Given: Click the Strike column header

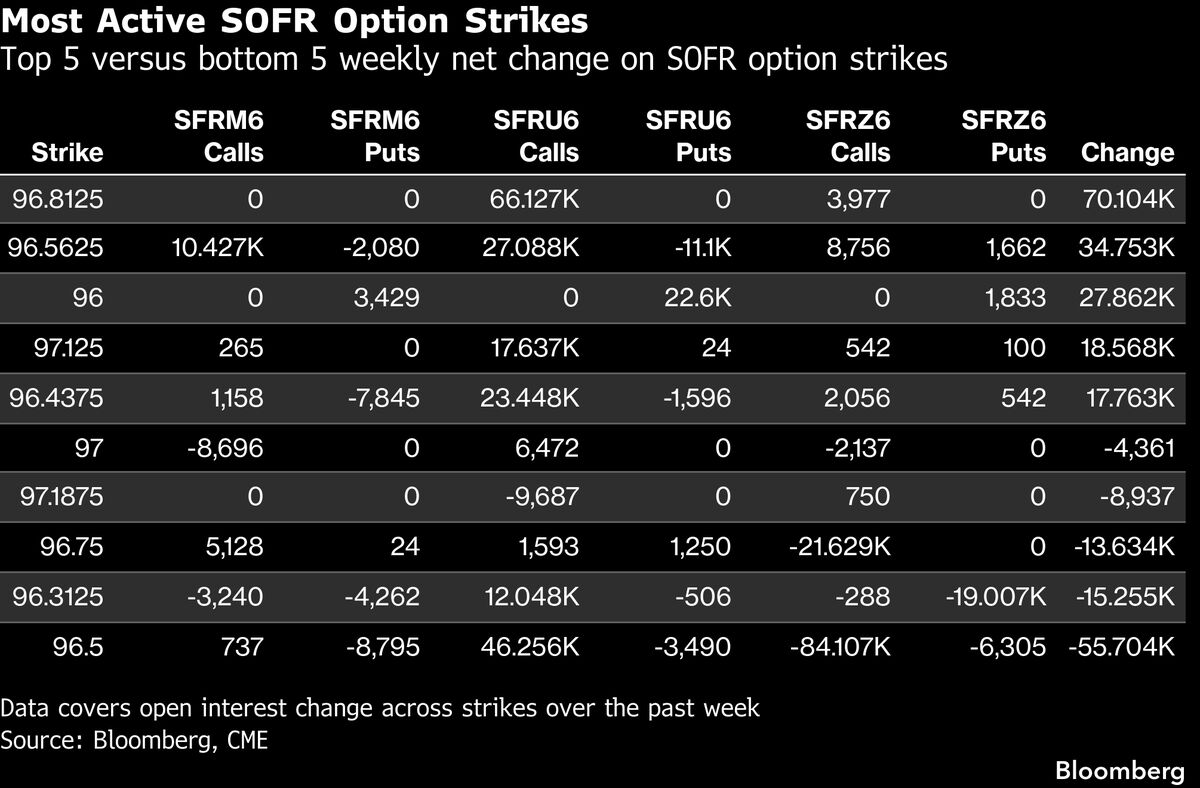Looking at the screenshot, I should point(67,153).
